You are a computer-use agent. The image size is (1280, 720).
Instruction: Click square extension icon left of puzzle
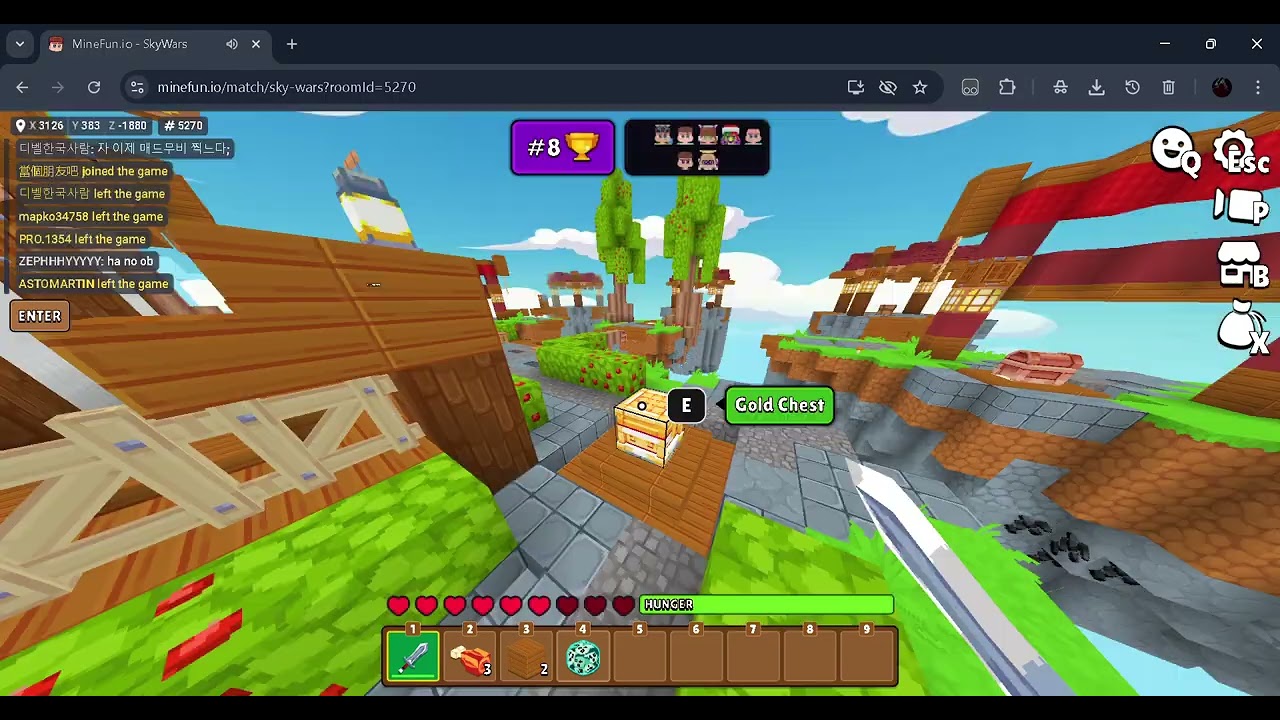pyautogui.click(x=970, y=87)
